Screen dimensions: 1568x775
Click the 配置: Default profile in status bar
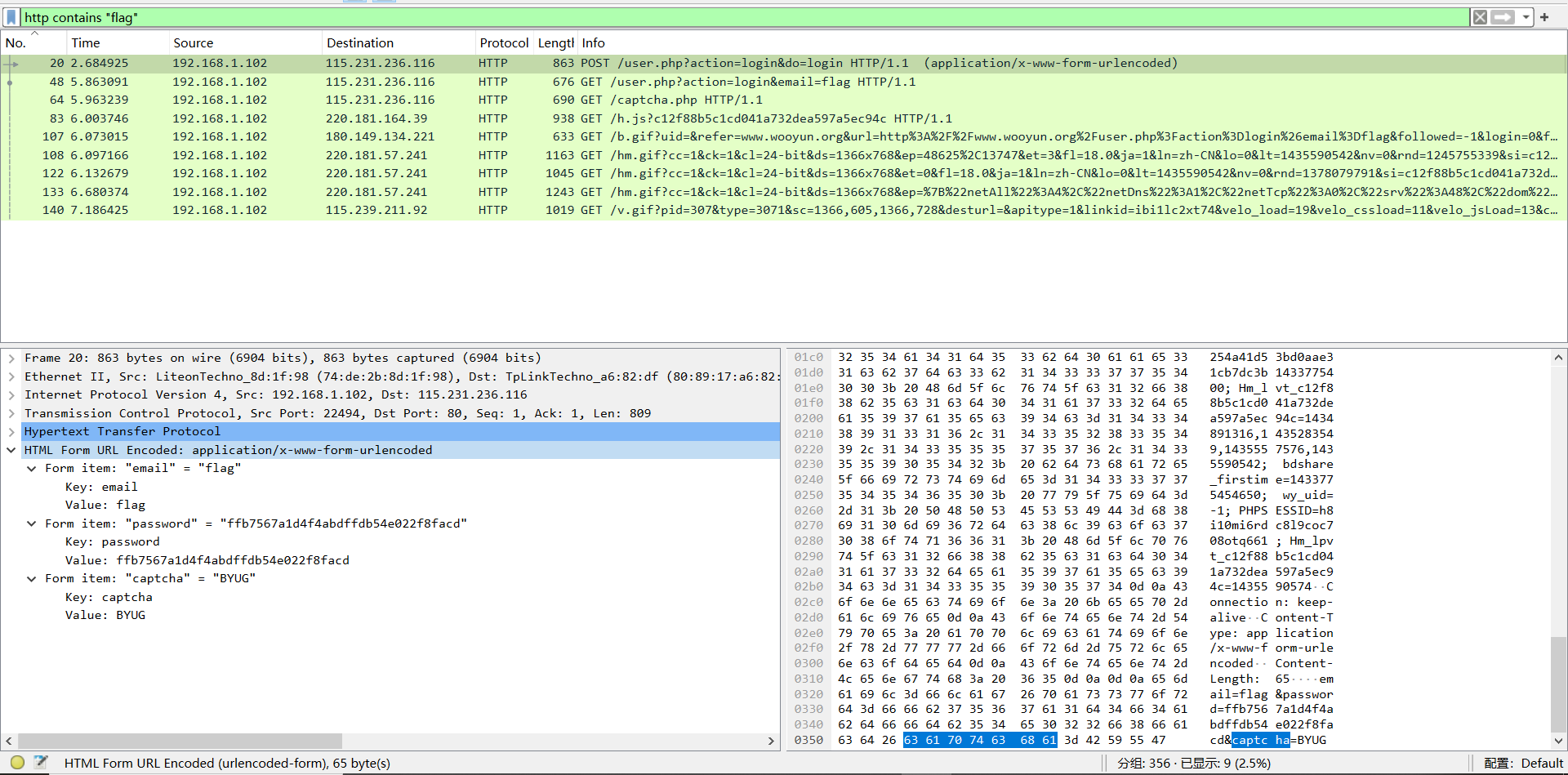click(x=1523, y=763)
